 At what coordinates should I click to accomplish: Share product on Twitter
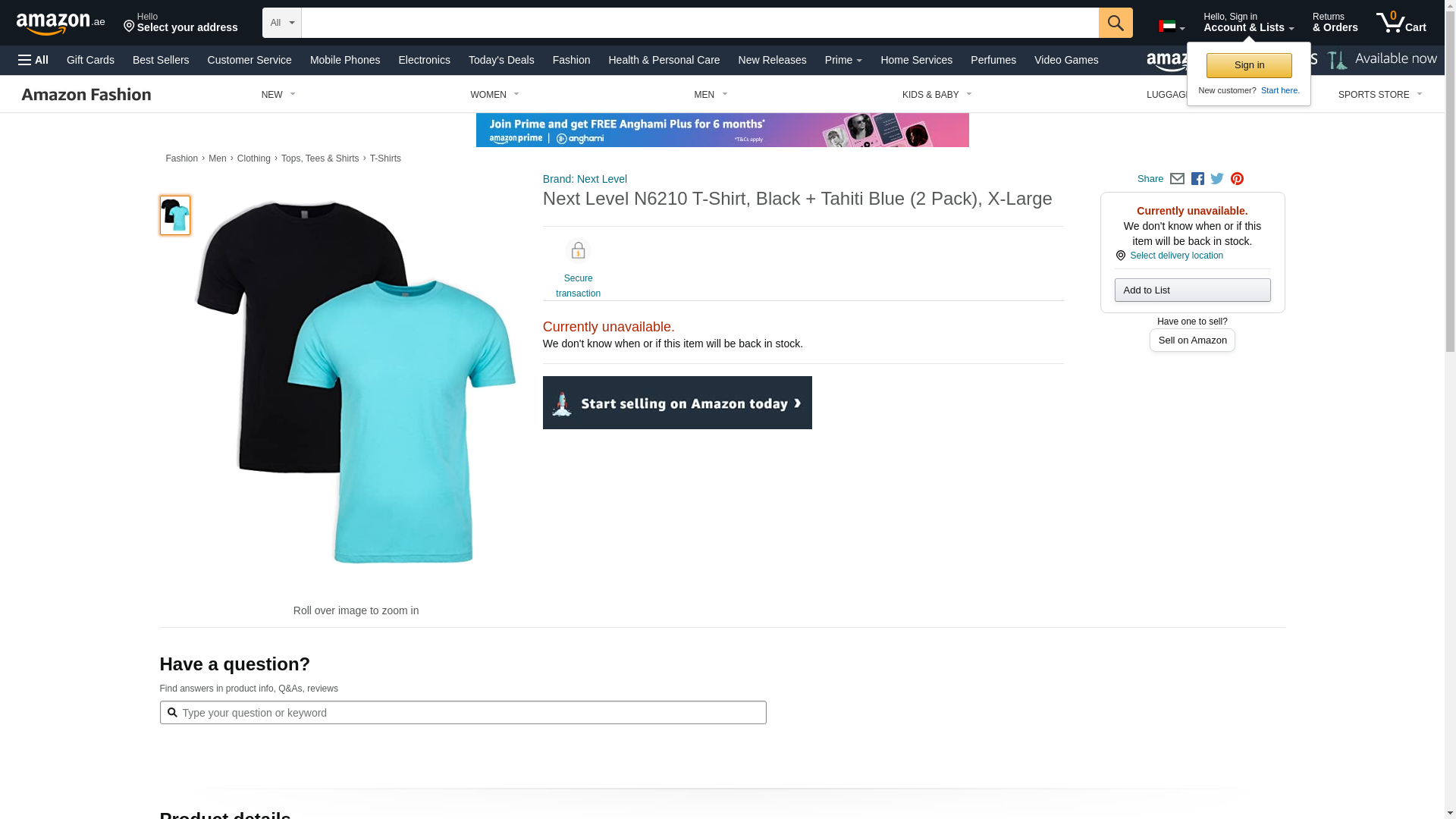click(1217, 179)
